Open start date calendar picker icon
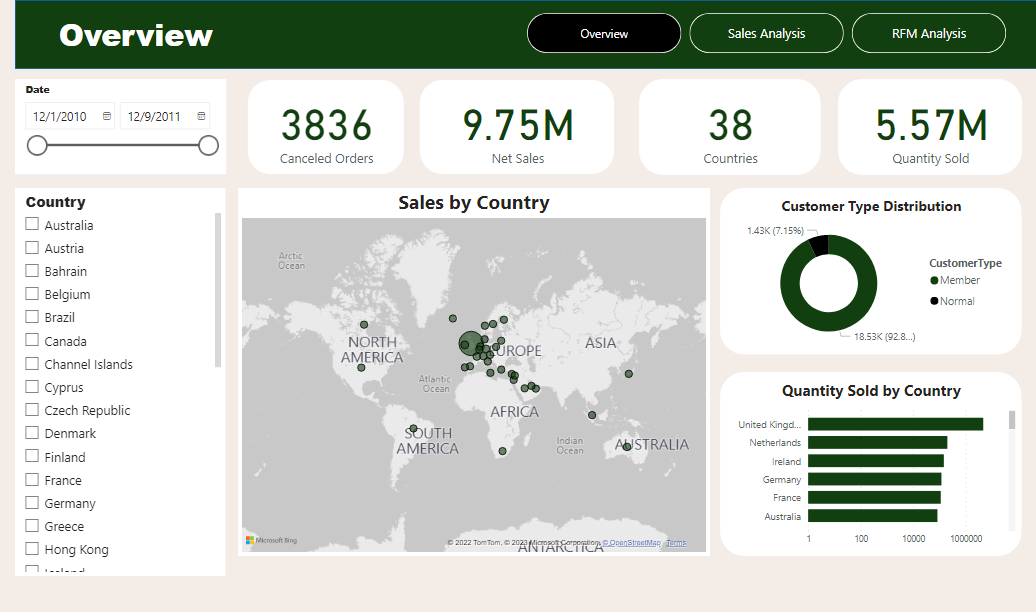This screenshot has height=612, width=1036. [x=107, y=116]
